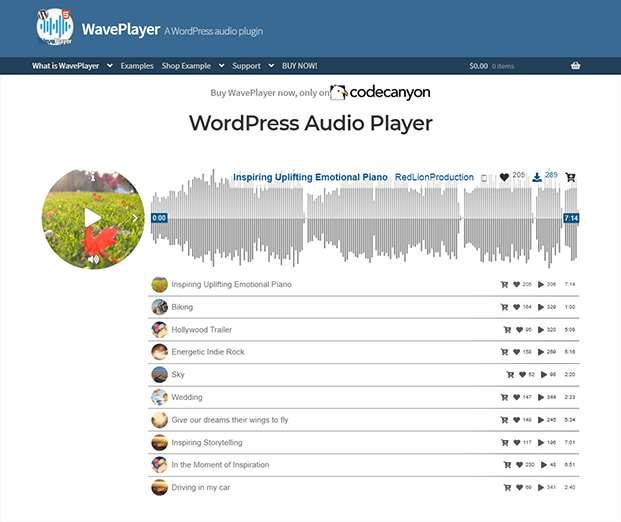
Task: Add In the Moment of Inspiration to cart
Action: click(x=507, y=465)
